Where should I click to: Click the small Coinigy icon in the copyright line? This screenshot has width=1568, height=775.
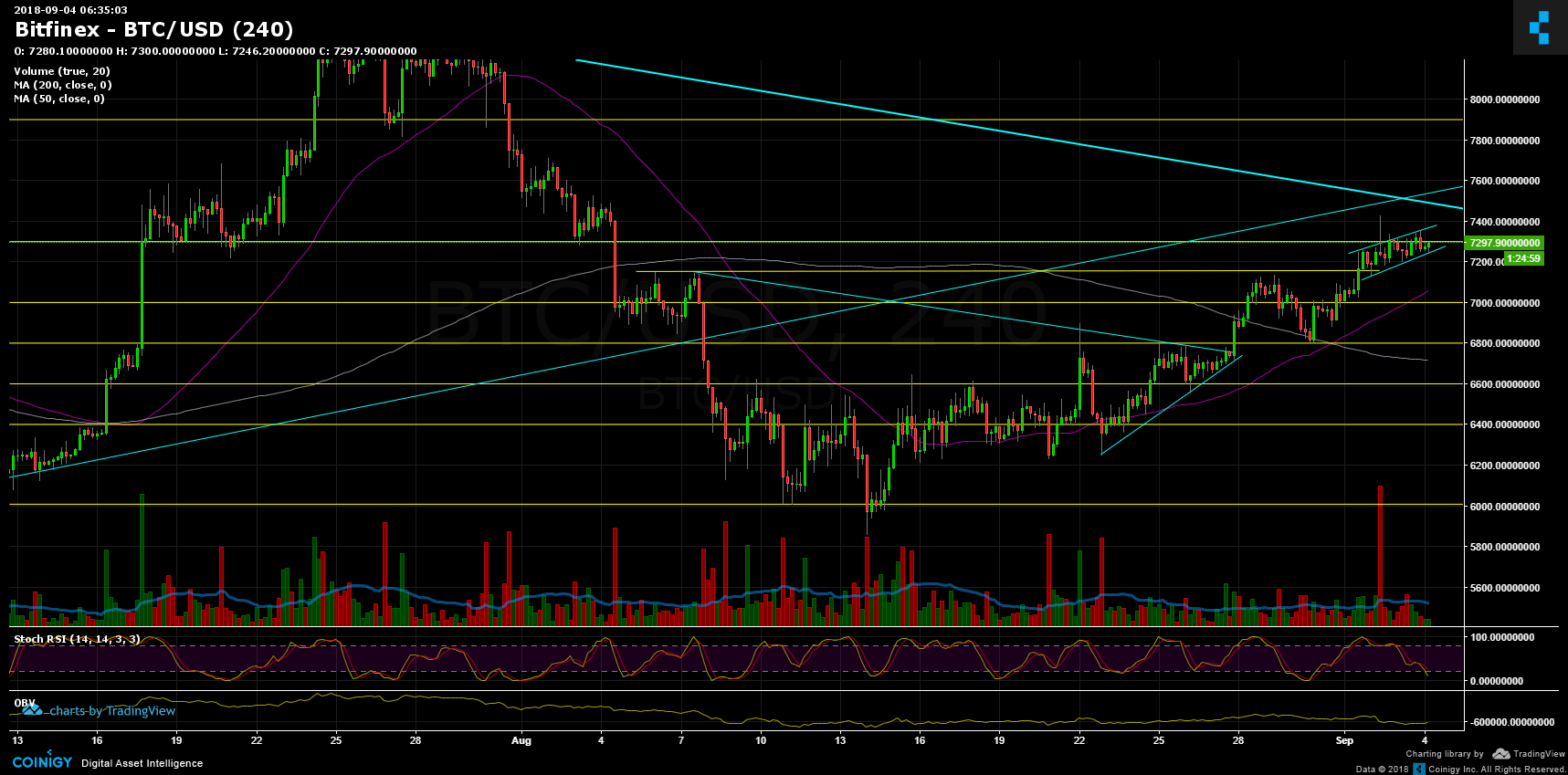(1419, 769)
